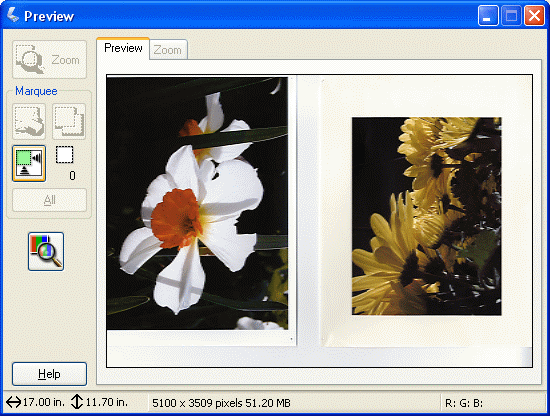Open the color densitometer magnifier tool
Screen dimensions: 550x416
point(46,251)
